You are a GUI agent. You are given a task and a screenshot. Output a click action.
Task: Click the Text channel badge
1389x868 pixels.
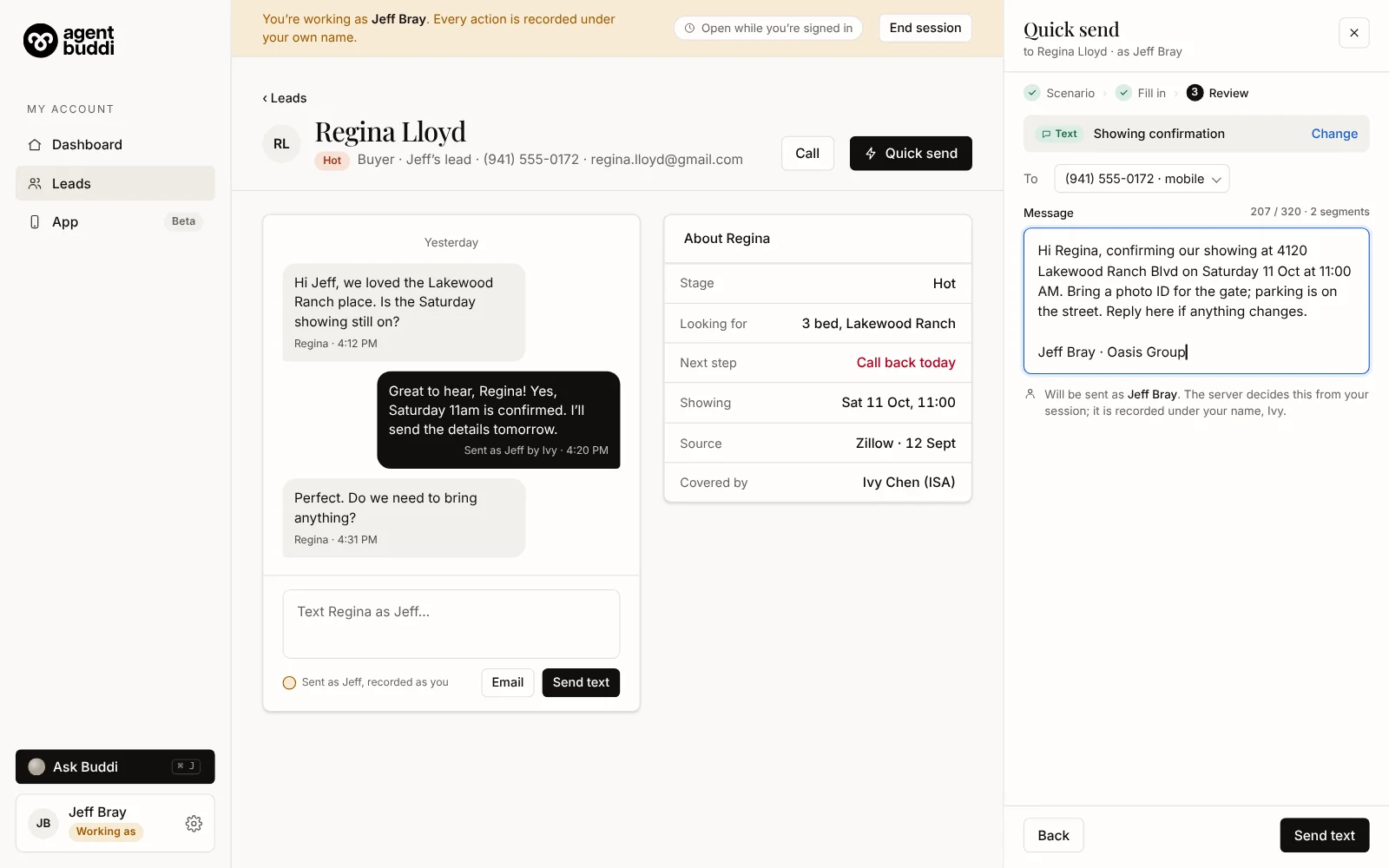pyautogui.click(x=1059, y=134)
